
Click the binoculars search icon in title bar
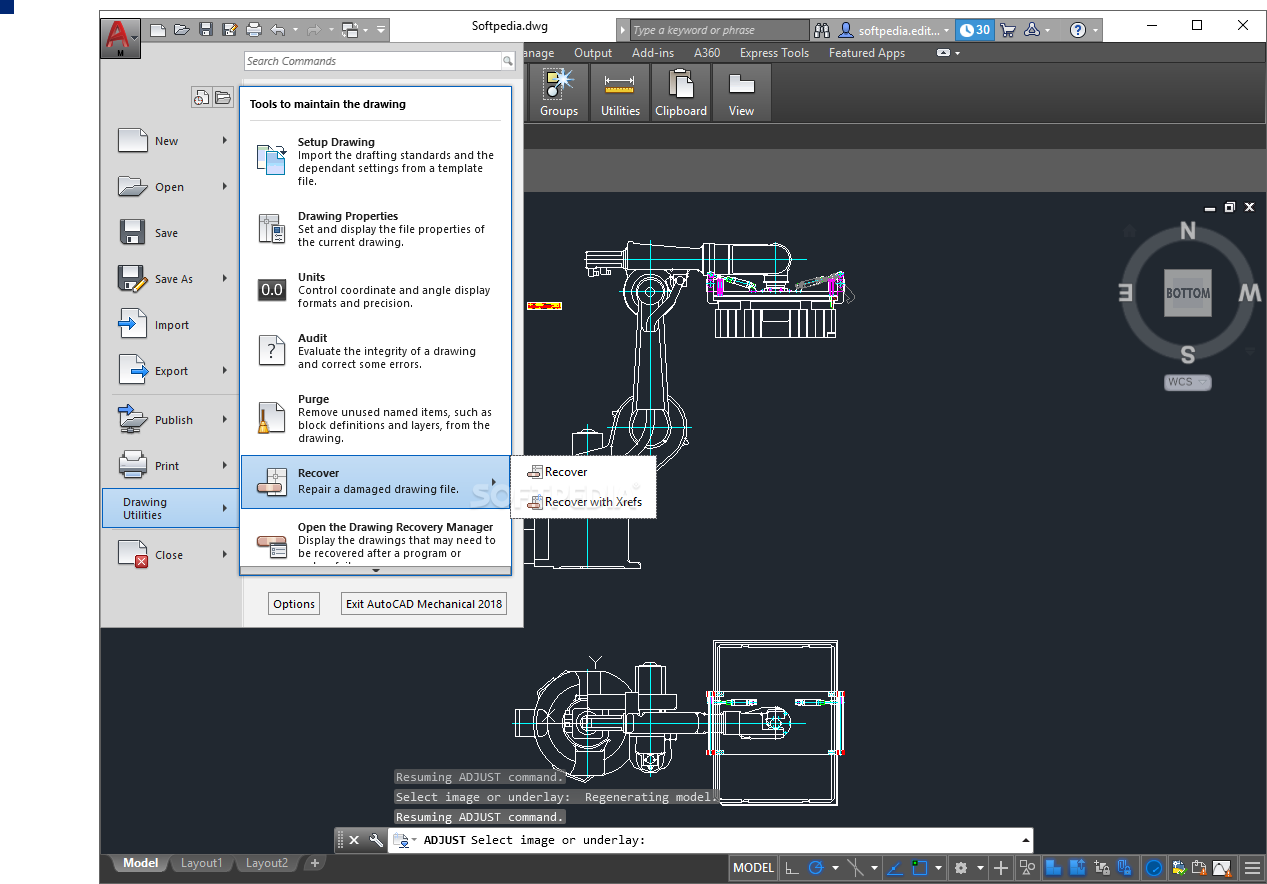(822, 30)
